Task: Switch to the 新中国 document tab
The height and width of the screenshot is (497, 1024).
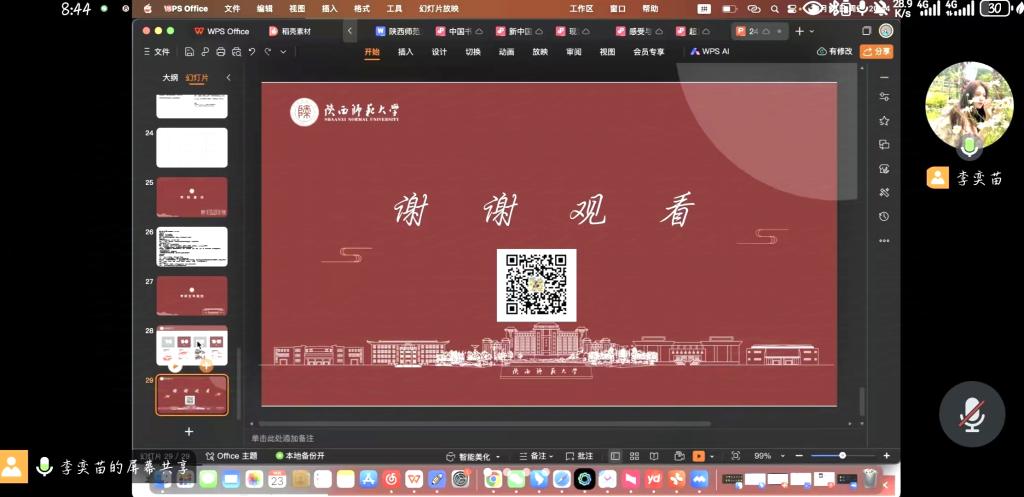Action: tap(520, 31)
